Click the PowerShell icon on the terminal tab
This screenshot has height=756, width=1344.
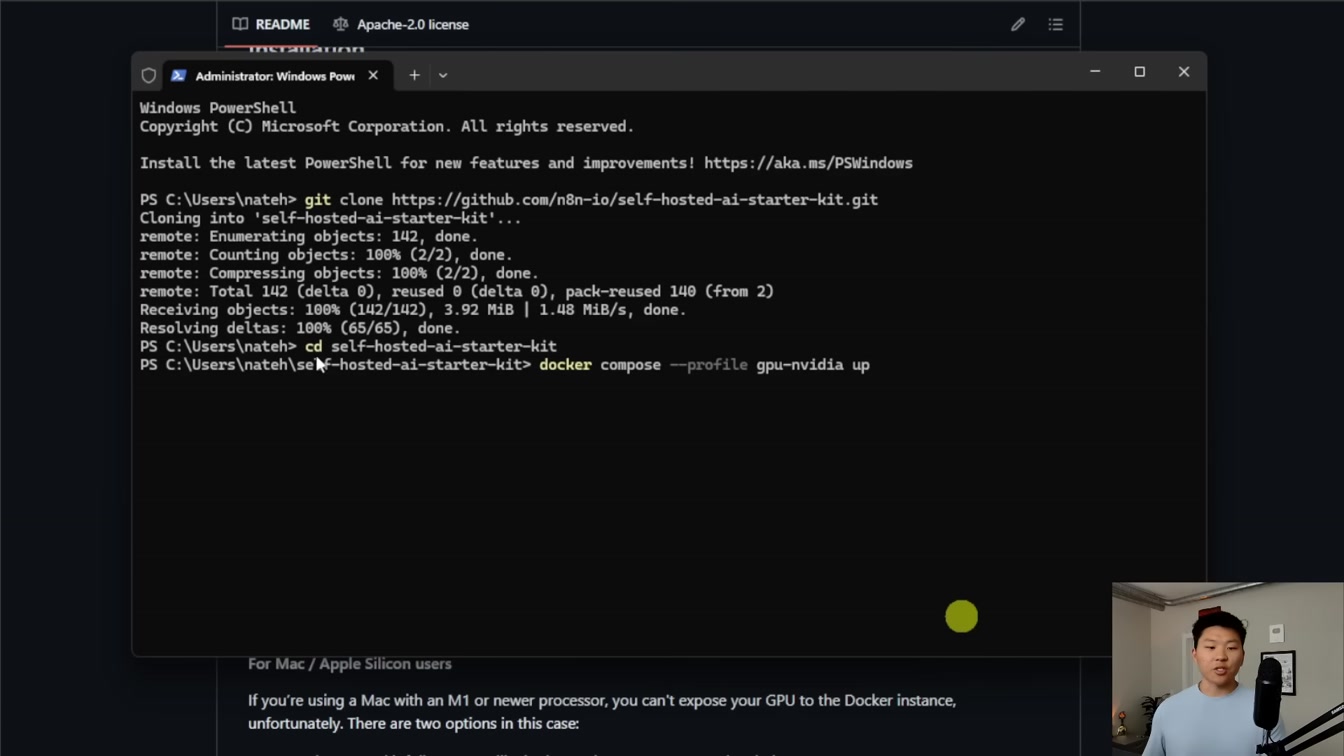coord(179,76)
